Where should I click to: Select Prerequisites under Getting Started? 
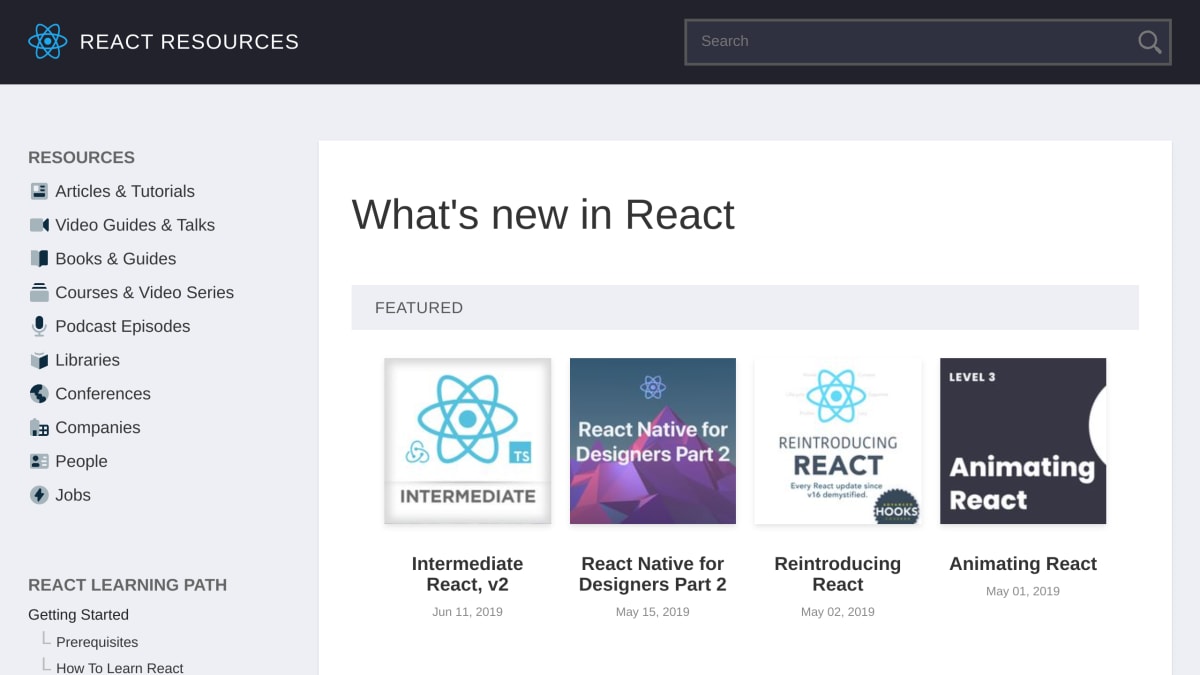pos(97,642)
